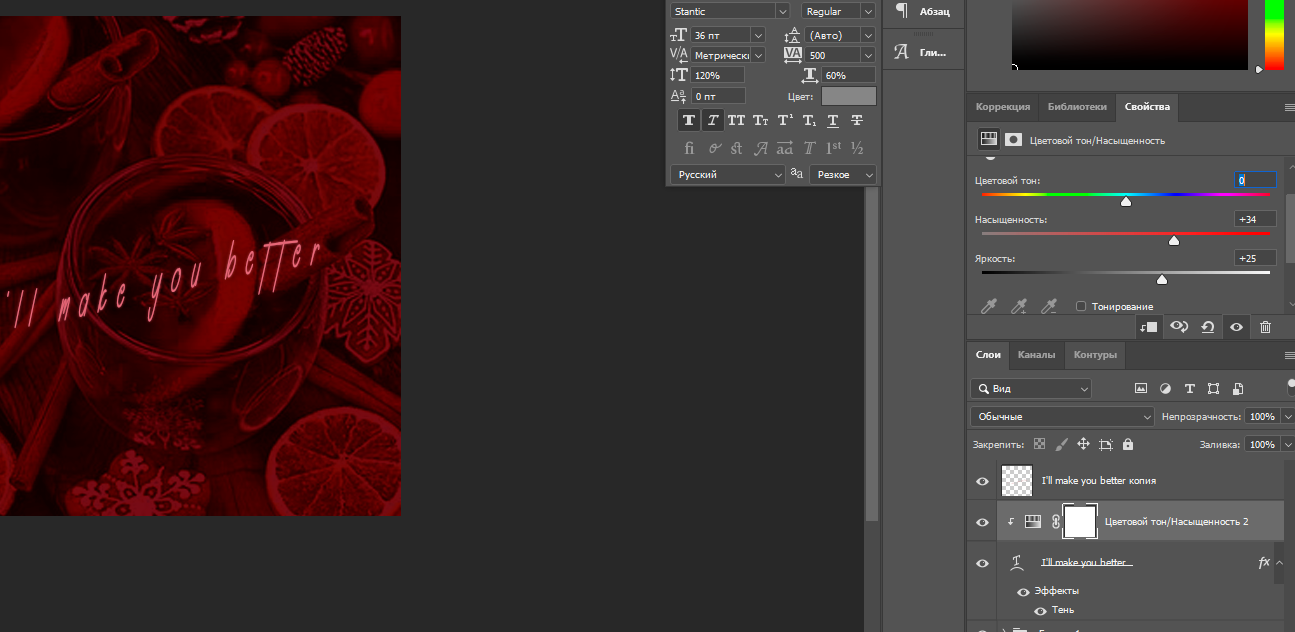Click the text Цвет color swatch
Screen dimensions: 1295x632
[x=848, y=96]
